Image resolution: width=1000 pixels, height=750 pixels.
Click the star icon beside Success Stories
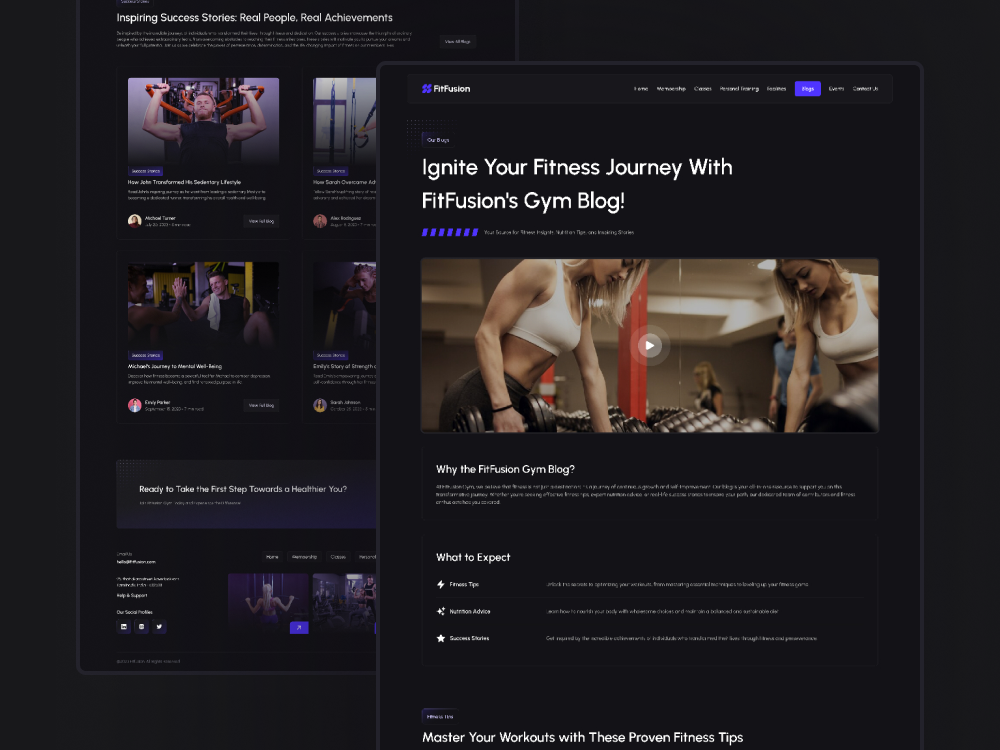pos(441,637)
